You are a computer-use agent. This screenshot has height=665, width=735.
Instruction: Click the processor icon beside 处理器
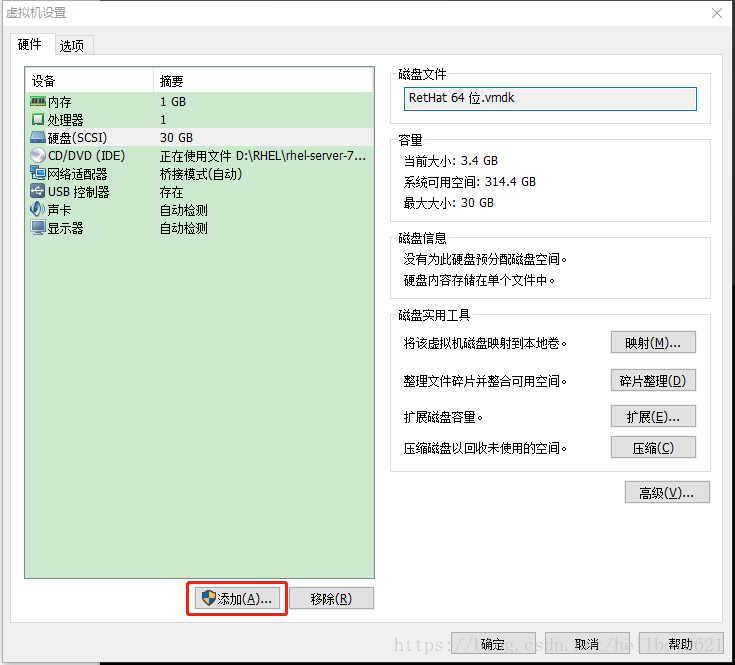(x=38, y=120)
